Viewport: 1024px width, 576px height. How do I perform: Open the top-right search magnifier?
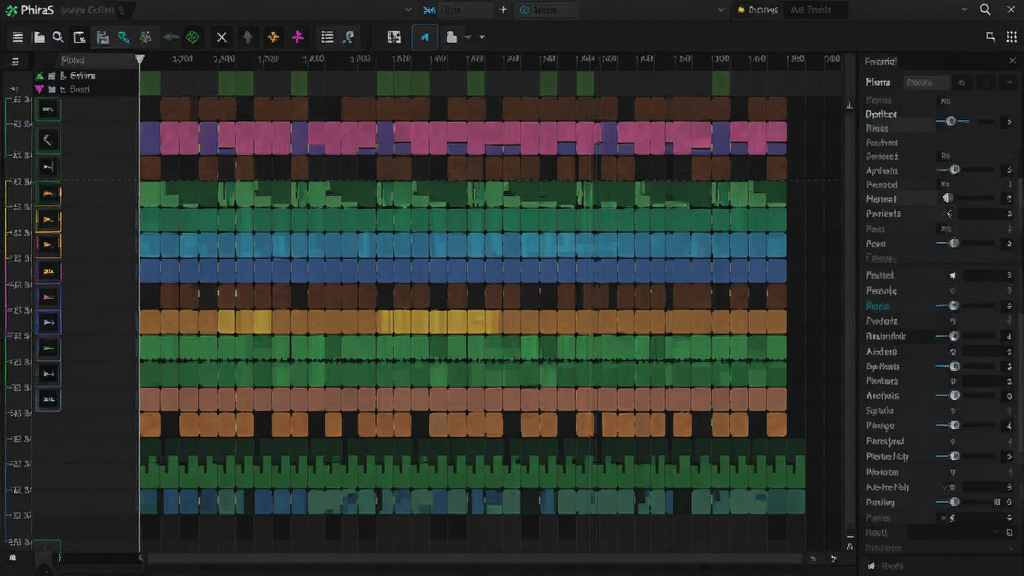point(985,9)
